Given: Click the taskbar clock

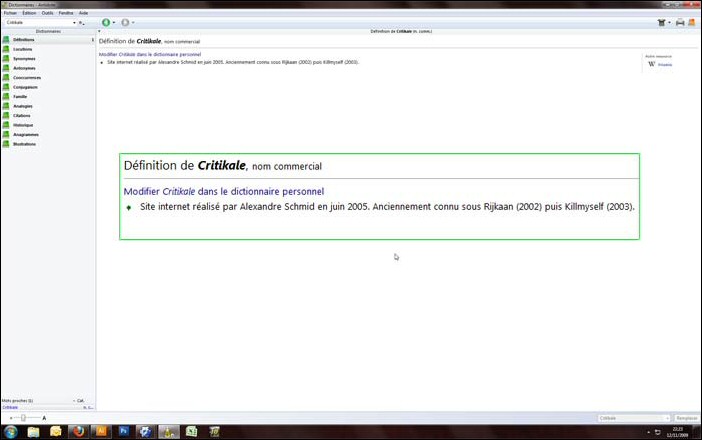Looking at the screenshot, I should pos(677,432).
